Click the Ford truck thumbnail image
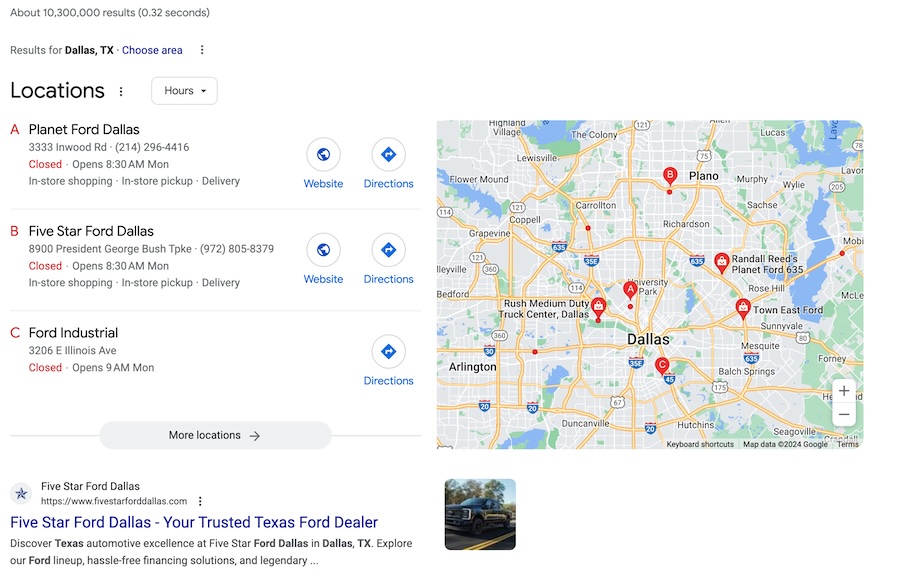 coord(480,514)
